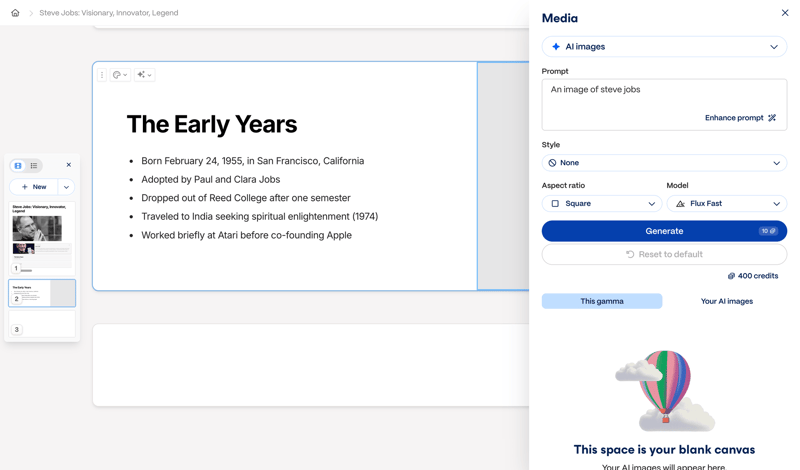
Task: Open the 'Steve Jobs: Visionary, Innovator, Legend' breadcrumb
Action: pos(109,13)
